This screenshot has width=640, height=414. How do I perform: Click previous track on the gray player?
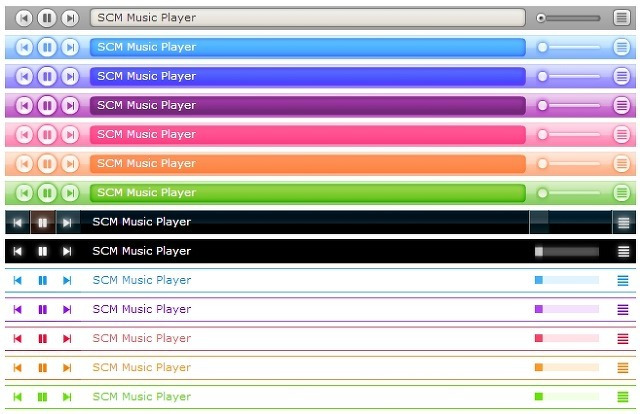pos(24,18)
